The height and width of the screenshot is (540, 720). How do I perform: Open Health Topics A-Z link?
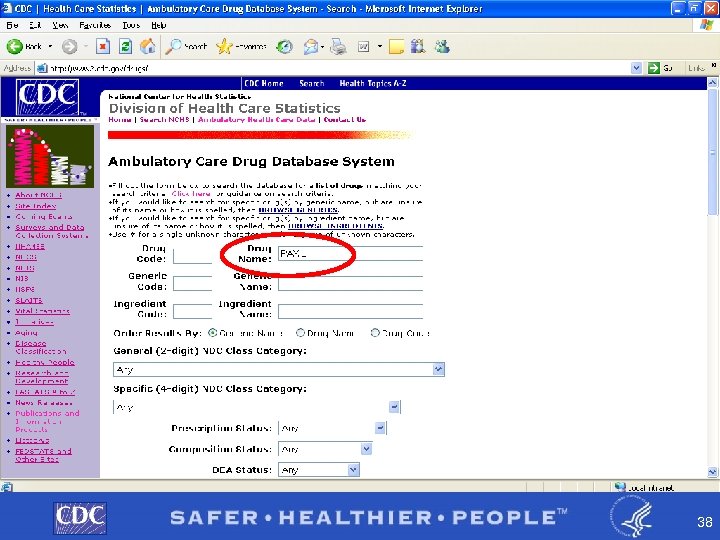[x=372, y=83]
